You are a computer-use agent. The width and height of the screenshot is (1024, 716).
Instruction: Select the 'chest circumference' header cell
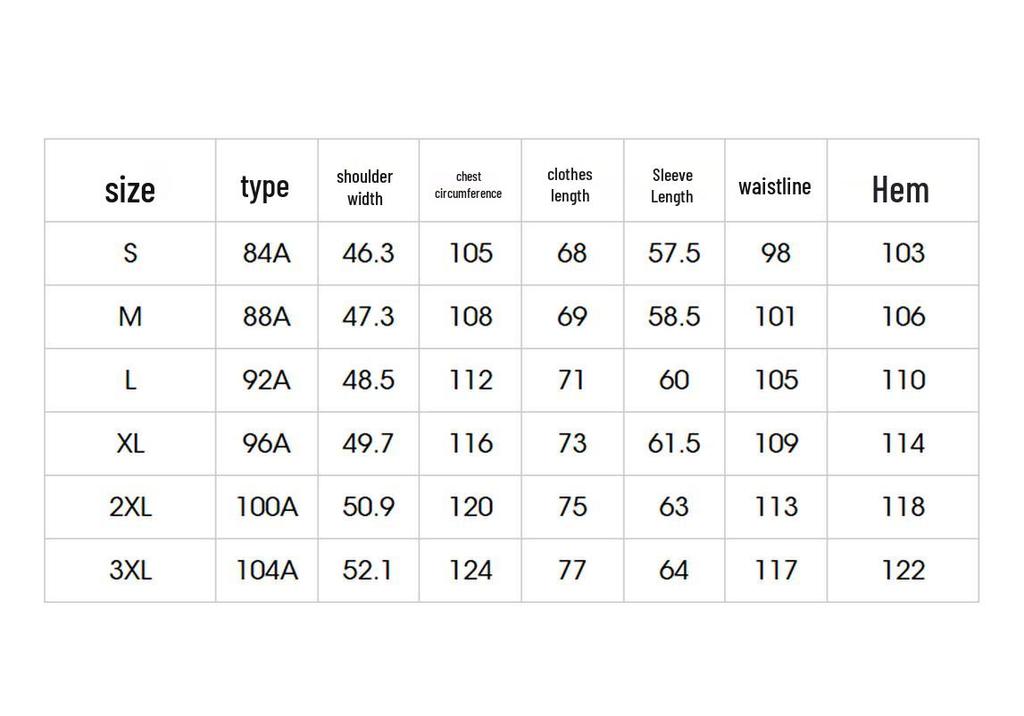tap(468, 185)
